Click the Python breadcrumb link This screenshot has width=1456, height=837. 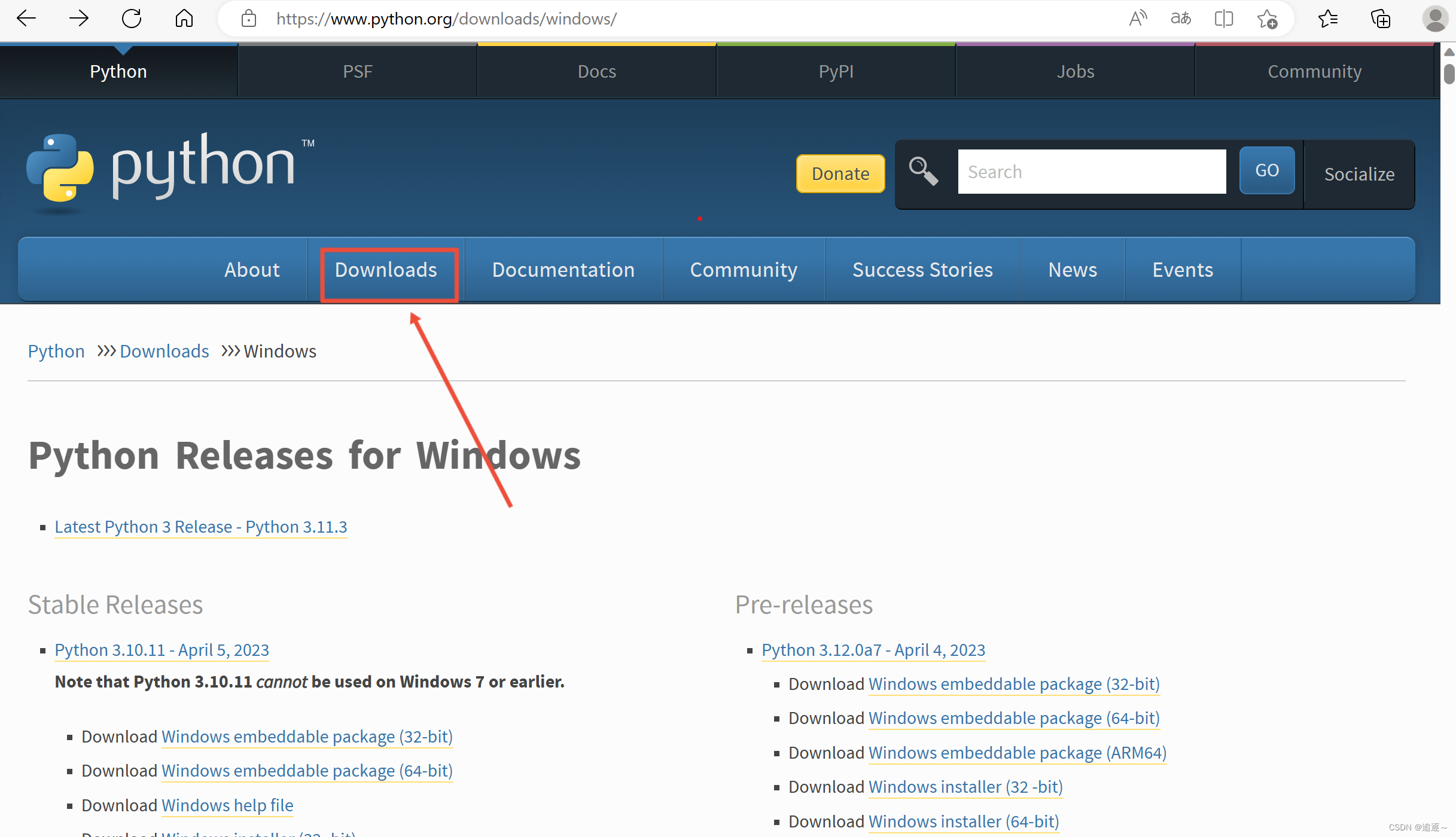click(x=56, y=351)
